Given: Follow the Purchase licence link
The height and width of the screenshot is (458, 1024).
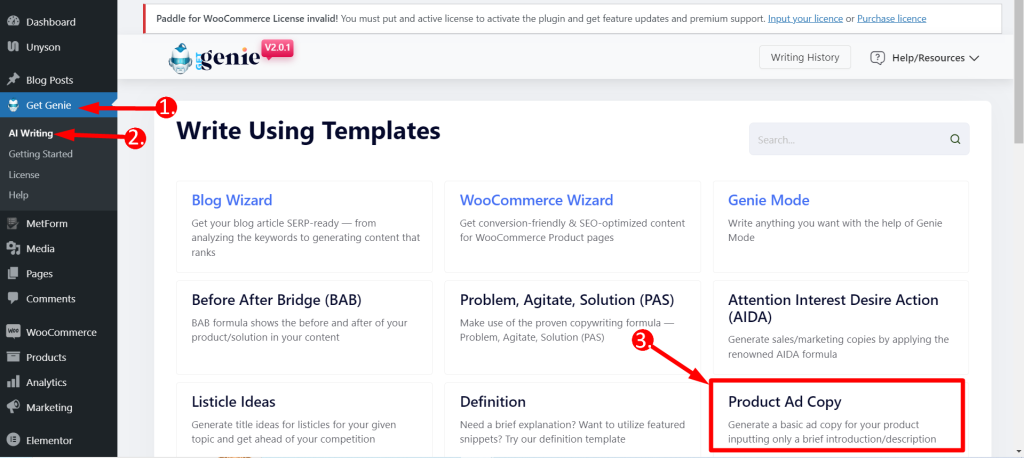Looking at the screenshot, I should click(891, 18).
